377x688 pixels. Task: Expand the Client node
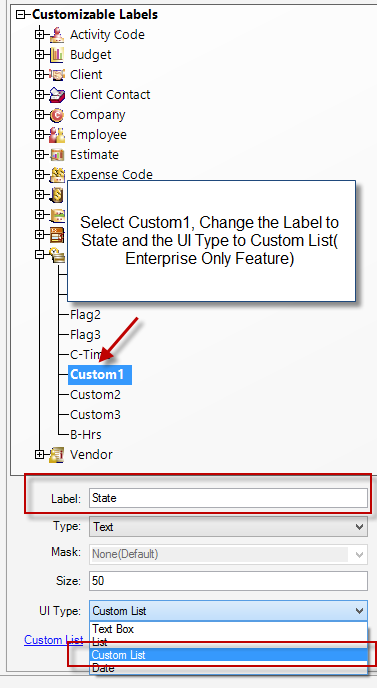39,75
